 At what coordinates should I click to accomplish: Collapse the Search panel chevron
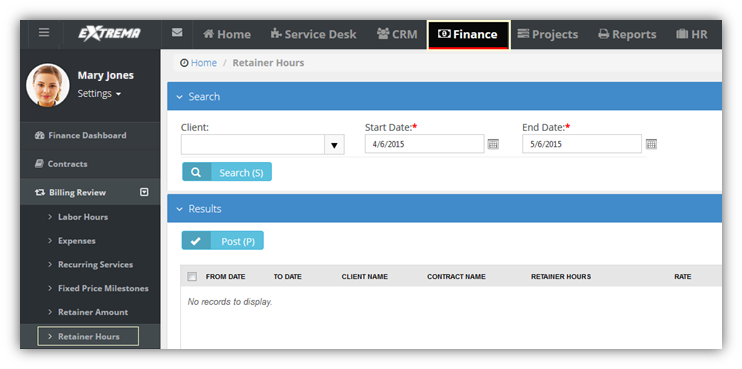click(179, 97)
